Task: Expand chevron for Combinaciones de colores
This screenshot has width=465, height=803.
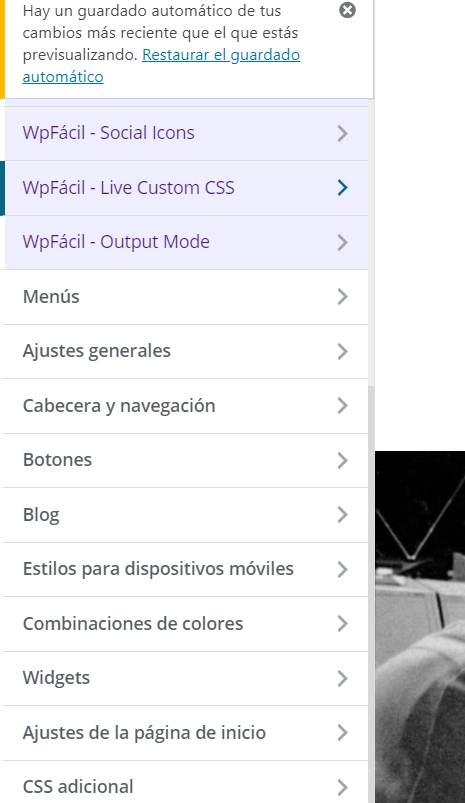Action: [343, 624]
